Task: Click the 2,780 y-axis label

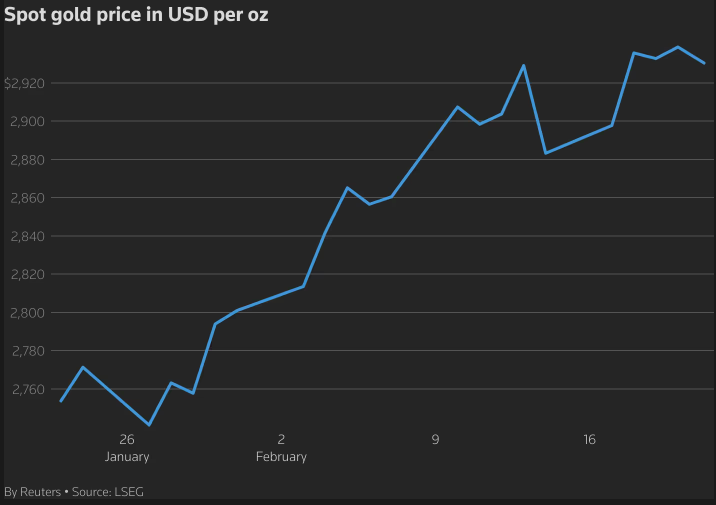Action: coord(26,351)
